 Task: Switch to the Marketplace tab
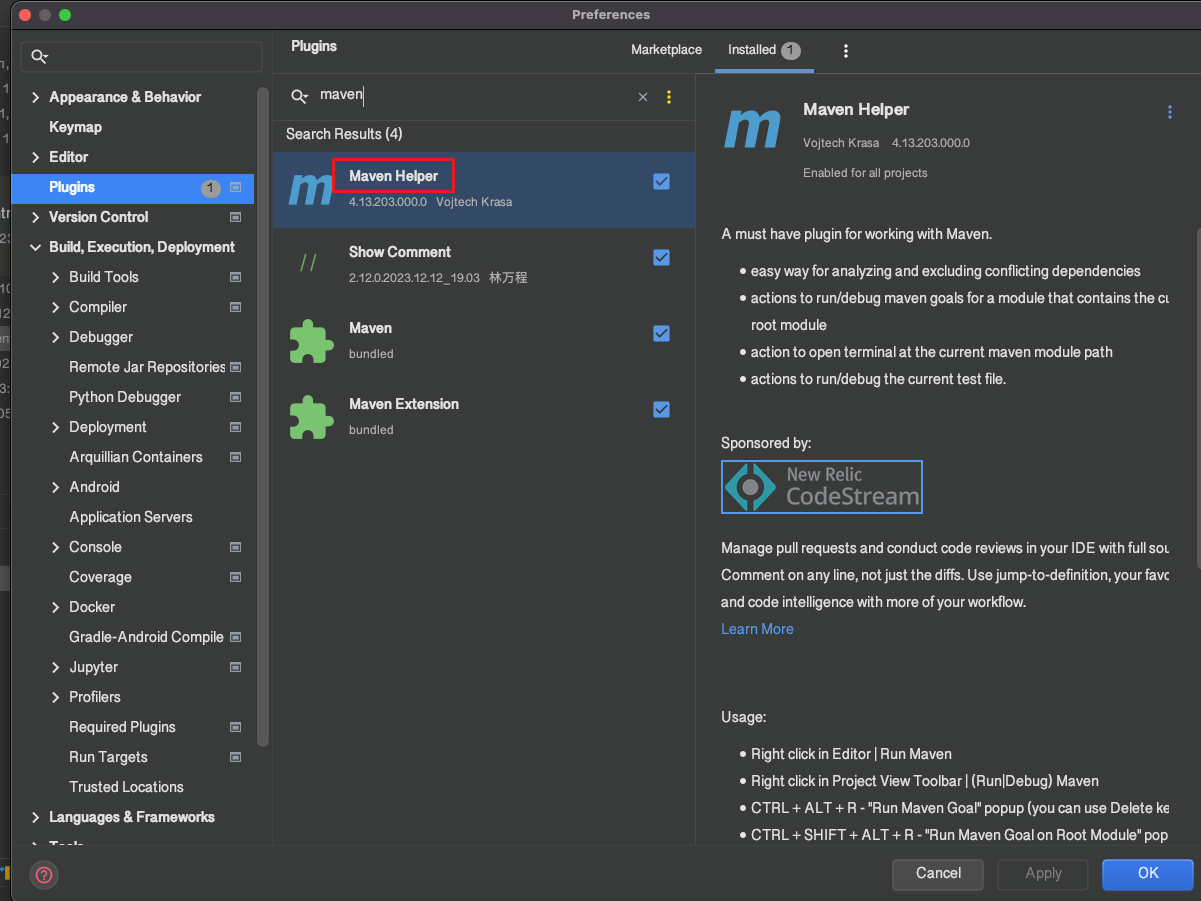click(666, 50)
